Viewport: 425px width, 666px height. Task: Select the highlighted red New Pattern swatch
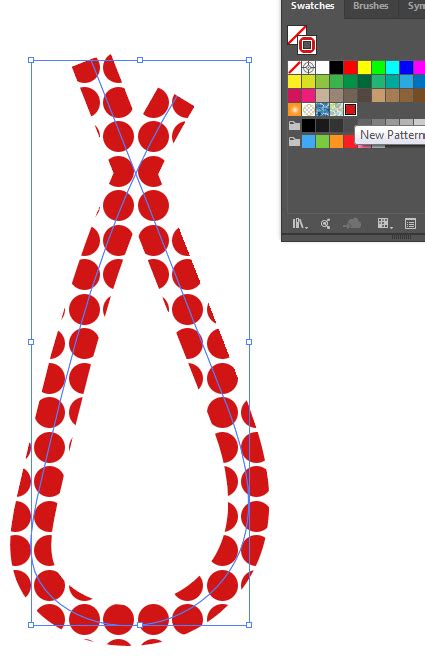[350, 110]
